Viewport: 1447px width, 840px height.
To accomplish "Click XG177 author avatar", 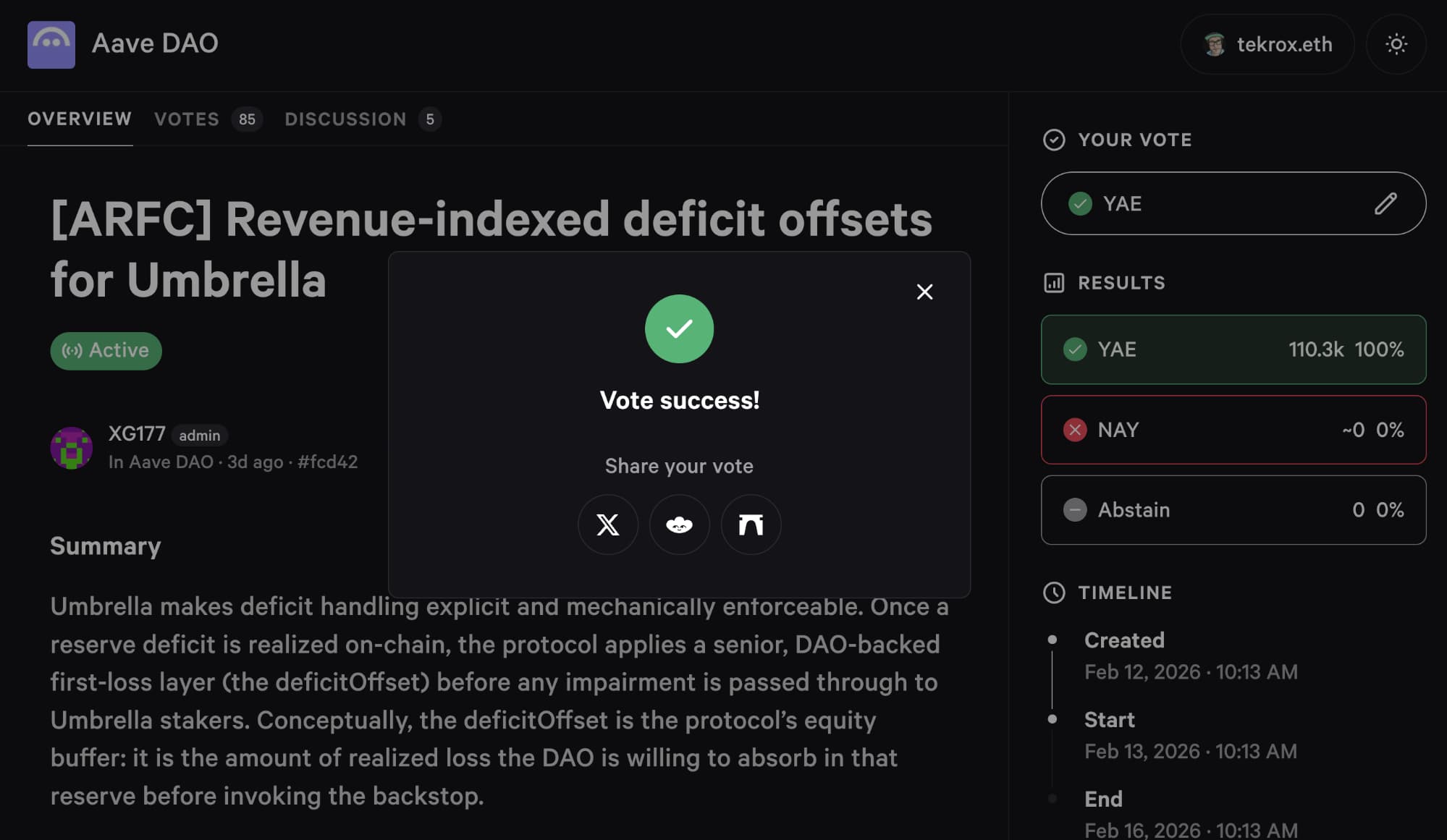I will [71, 448].
